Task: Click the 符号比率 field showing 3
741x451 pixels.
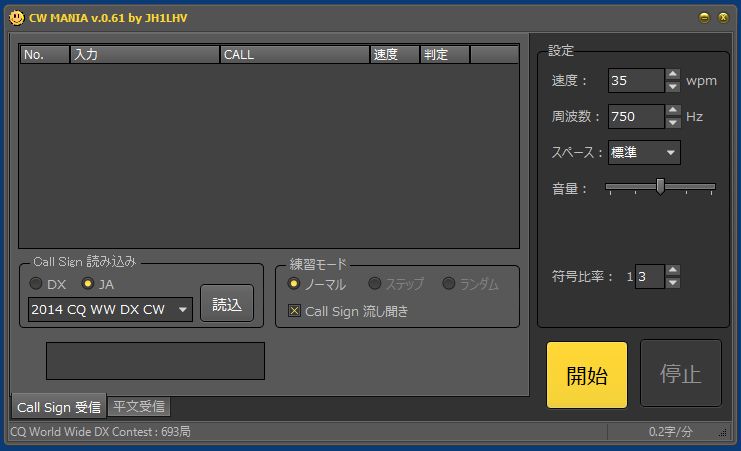Action: 650,277
